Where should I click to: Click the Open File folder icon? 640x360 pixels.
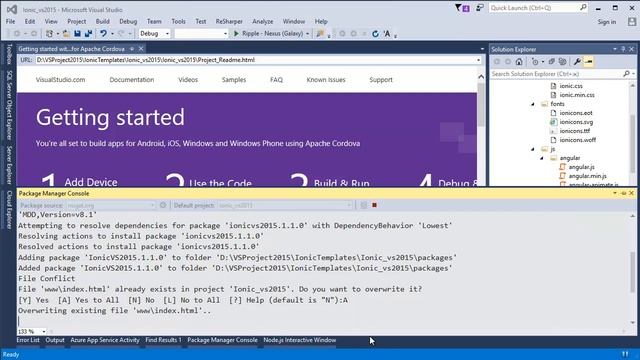pos(66,33)
